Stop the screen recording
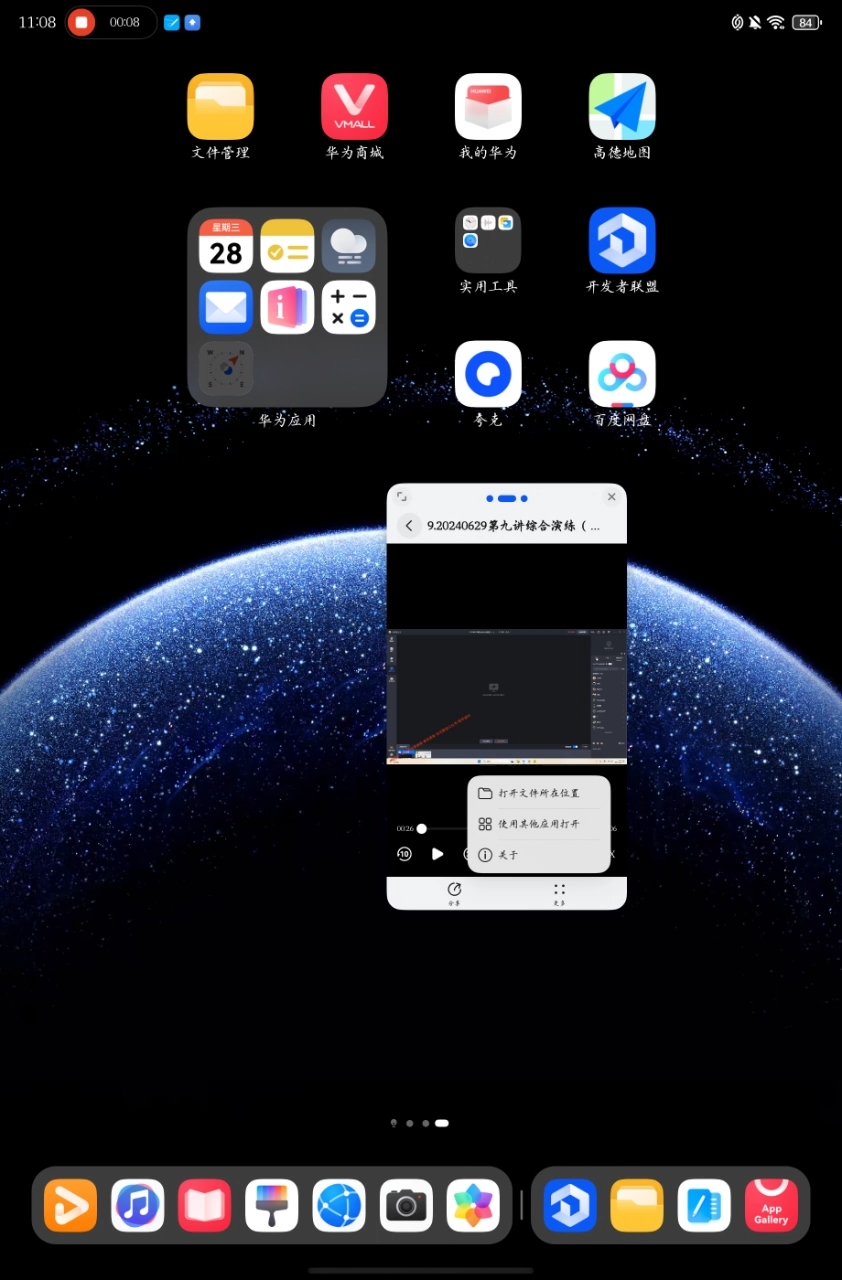 coord(82,22)
